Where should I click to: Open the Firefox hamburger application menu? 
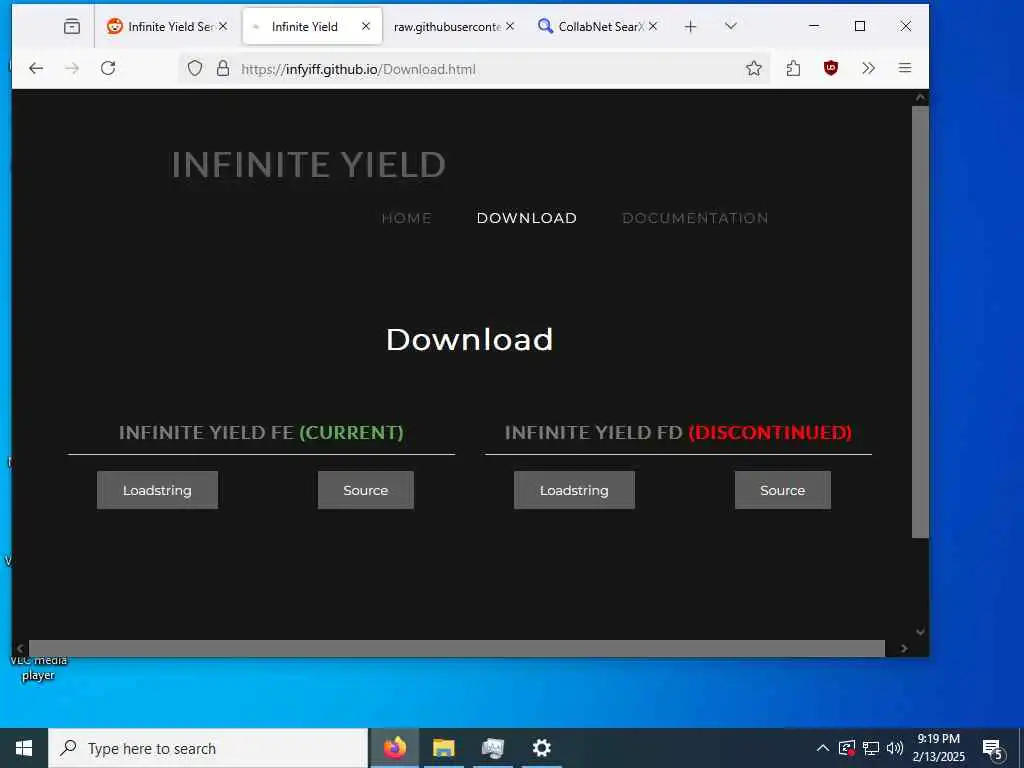(904, 68)
